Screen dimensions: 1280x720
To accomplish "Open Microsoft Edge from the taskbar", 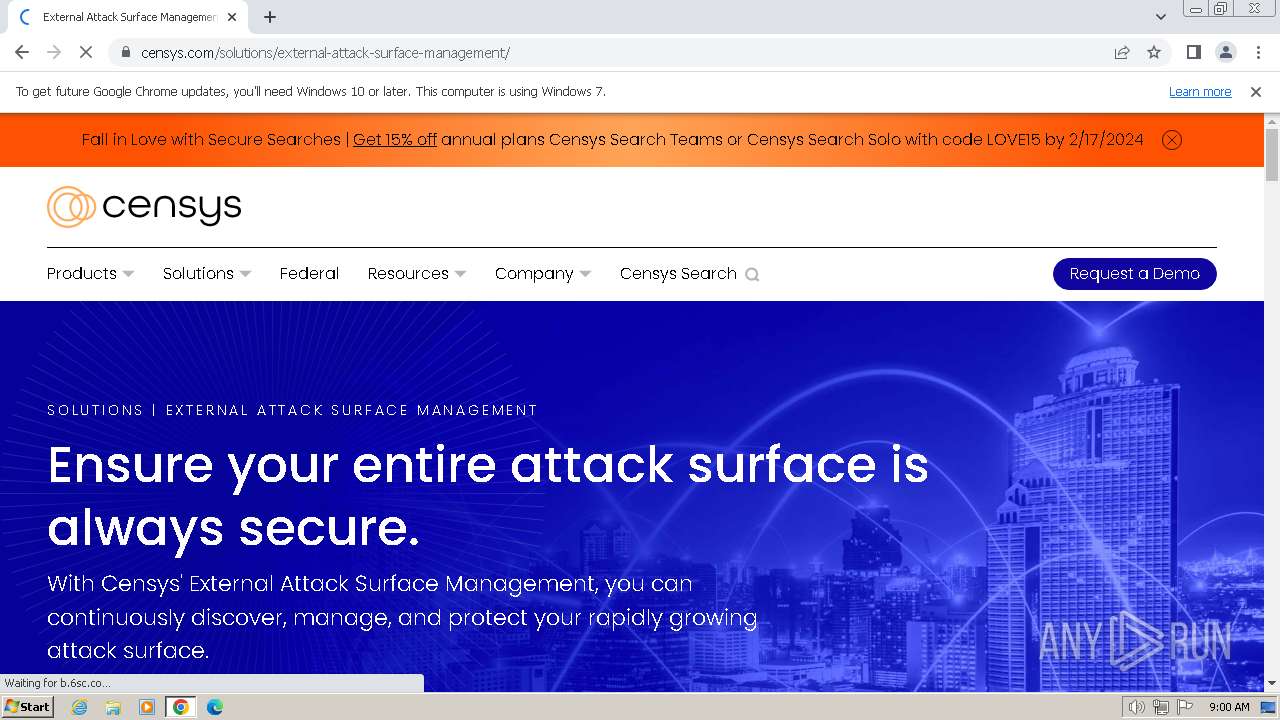I will coord(214,707).
